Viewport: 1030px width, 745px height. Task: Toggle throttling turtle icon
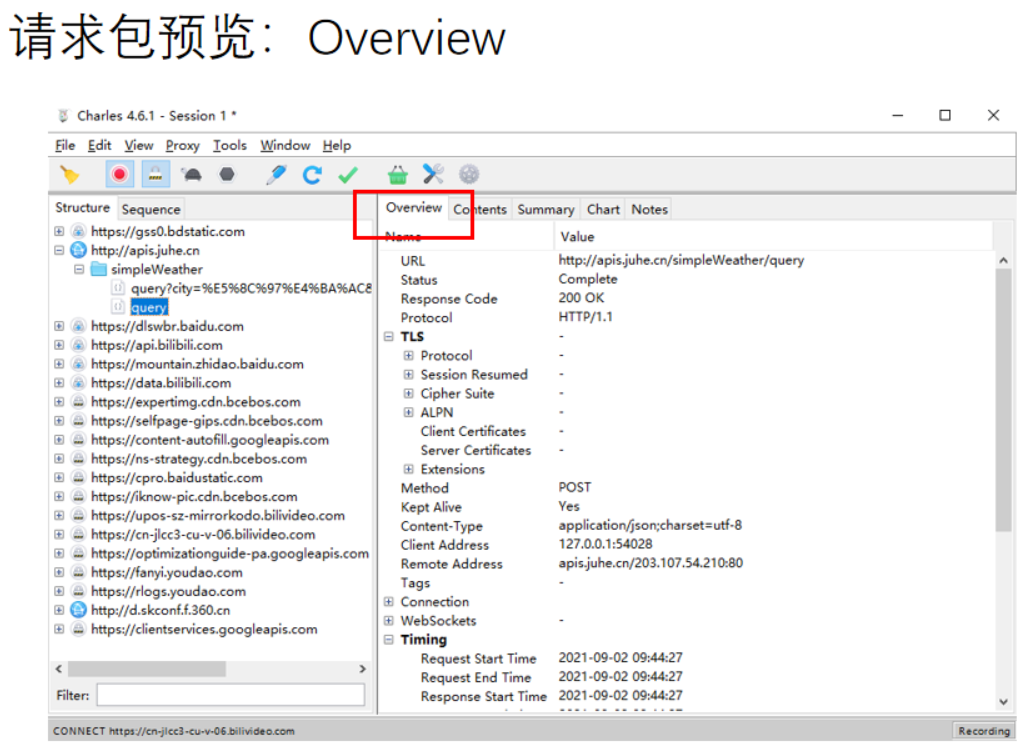coord(191,175)
